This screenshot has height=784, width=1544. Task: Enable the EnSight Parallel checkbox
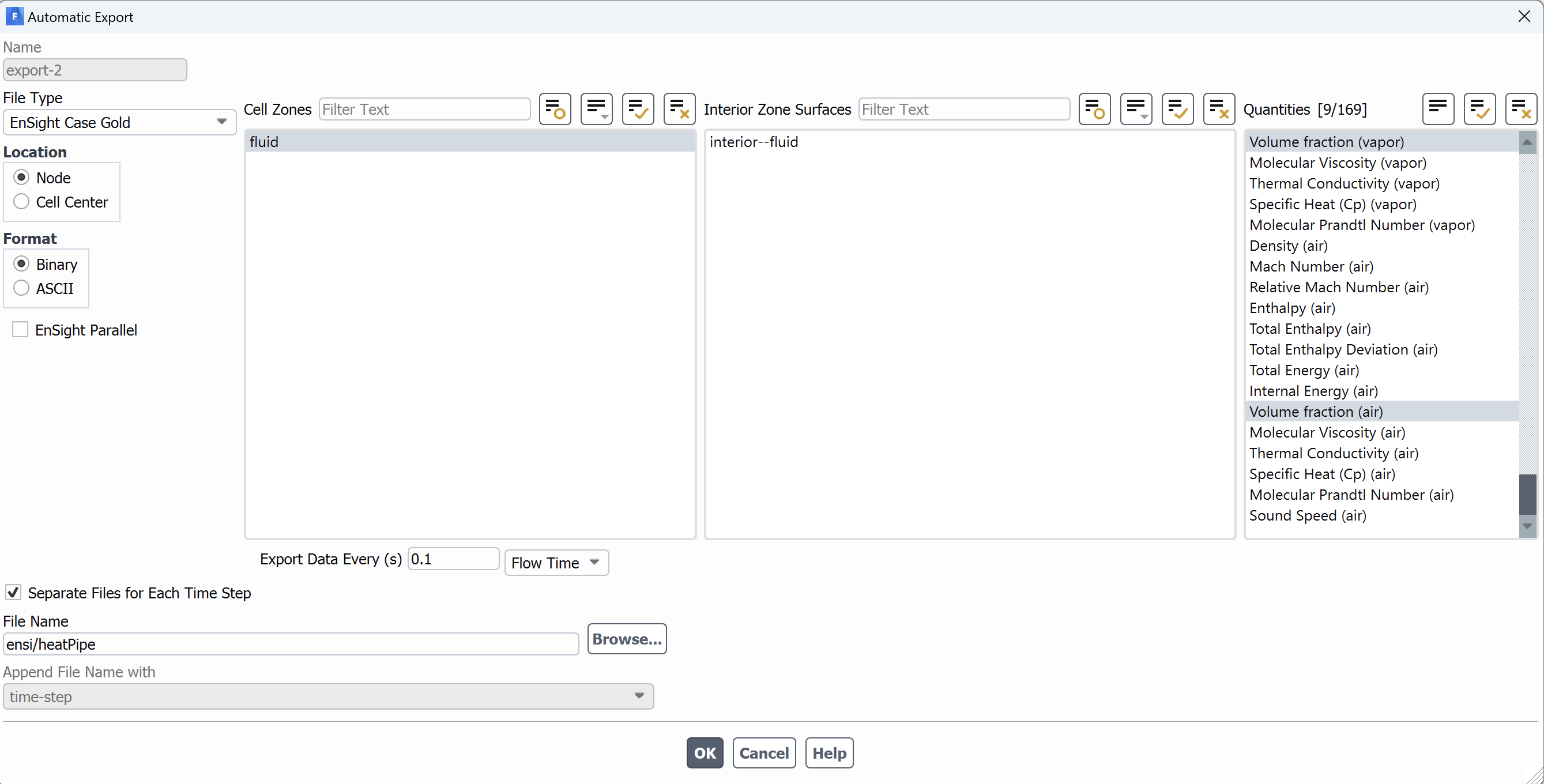pyautogui.click(x=20, y=329)
